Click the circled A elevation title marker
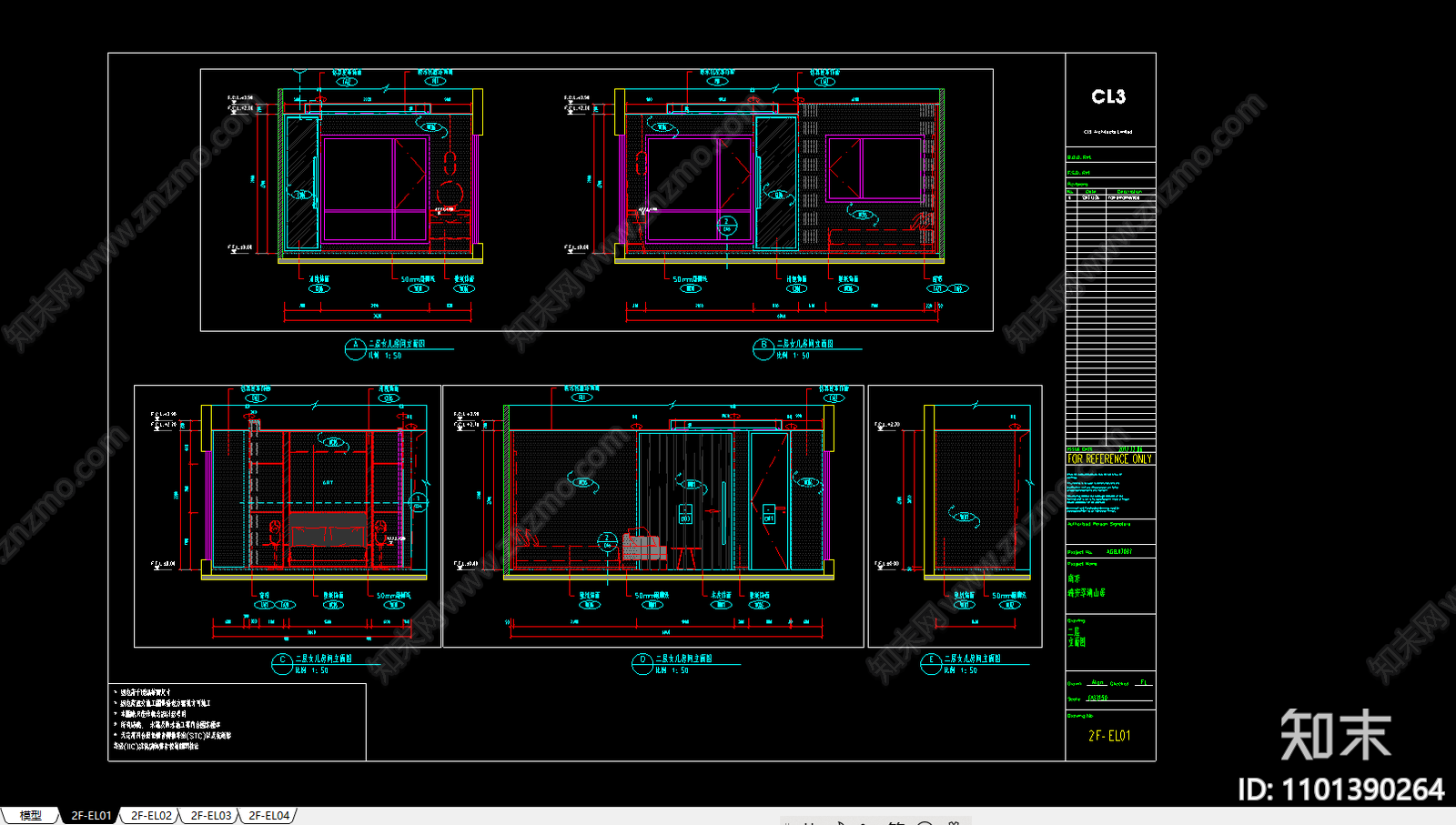The height and width of the screenshot is (825, 1456). [x=356, y=349]
